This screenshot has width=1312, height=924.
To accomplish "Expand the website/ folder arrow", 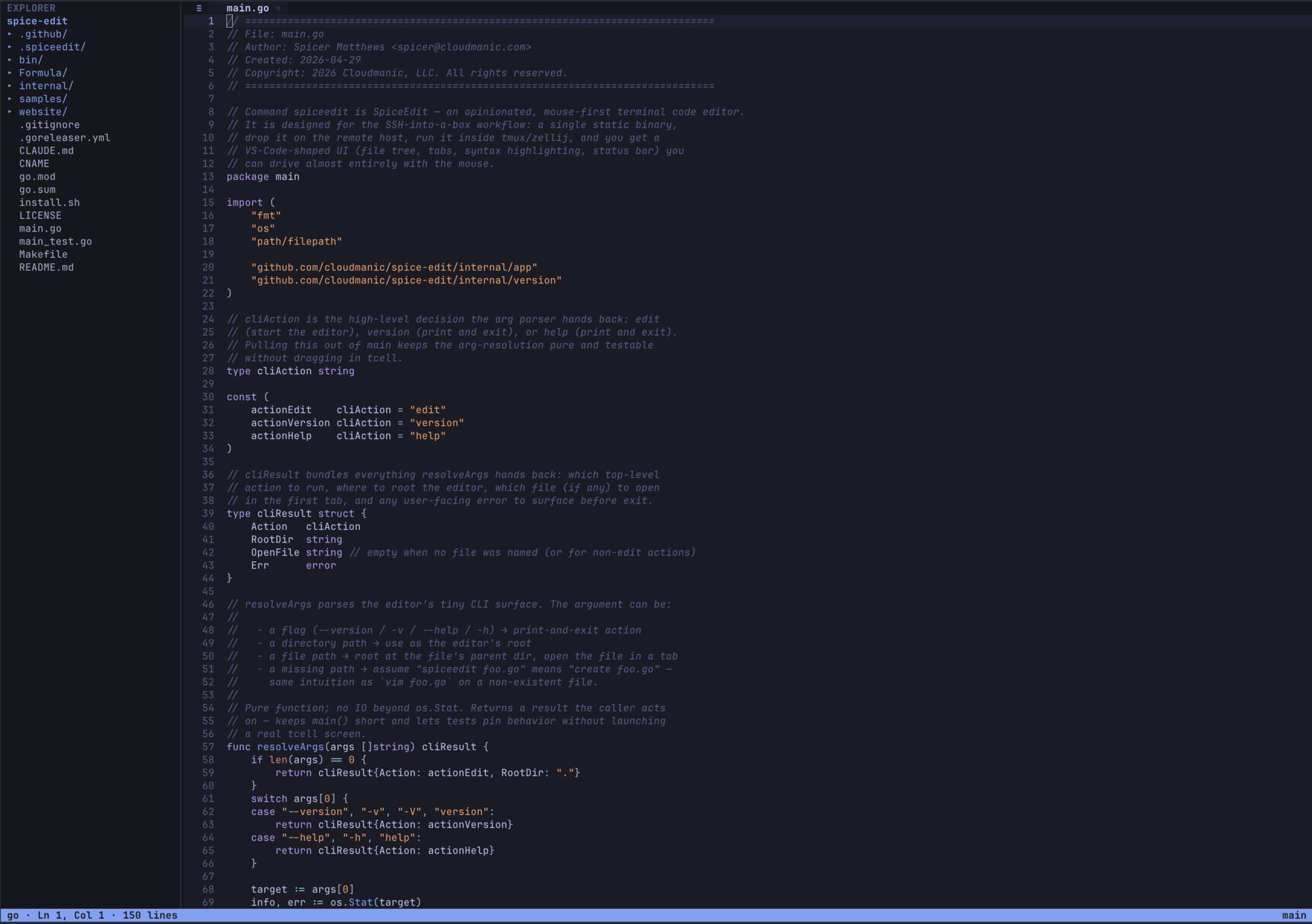I will [x=10, y=112].
